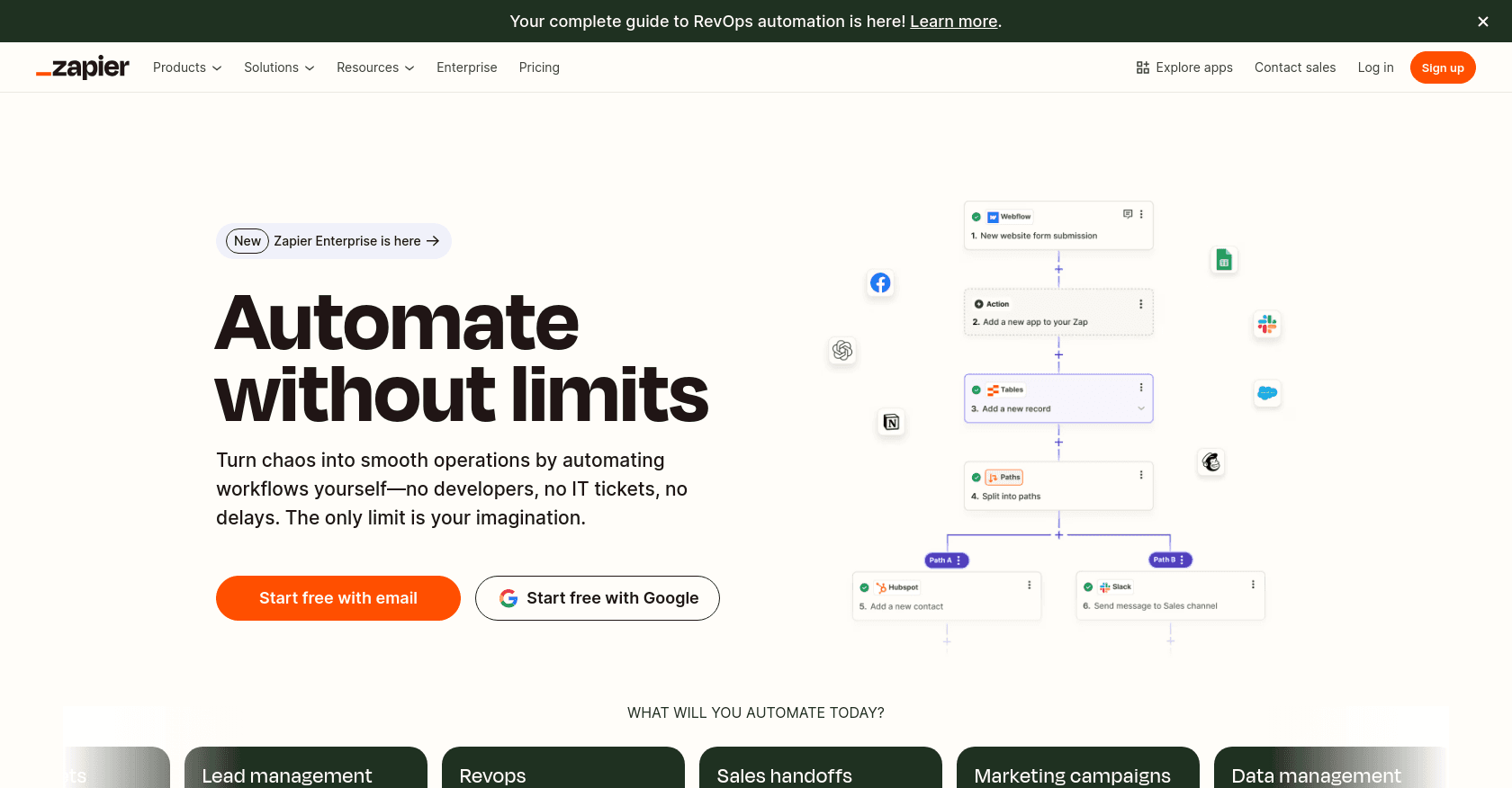Image resolution: width=1512 pixels, height=788 pixels.
Task: Click Zapier Enterprise is here pill
Action: (334, 241)
